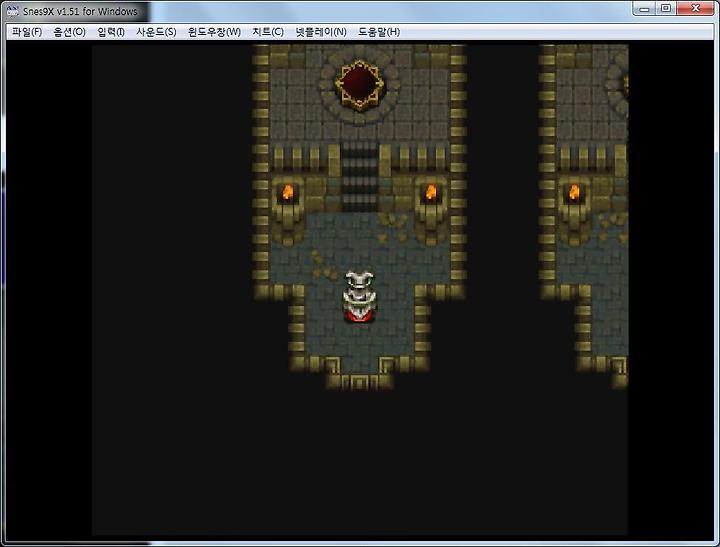Image resolution: width=720 pixels, height=547 pixels.
Task: Open the 넷플레이(N) menu
Action: 321,32
